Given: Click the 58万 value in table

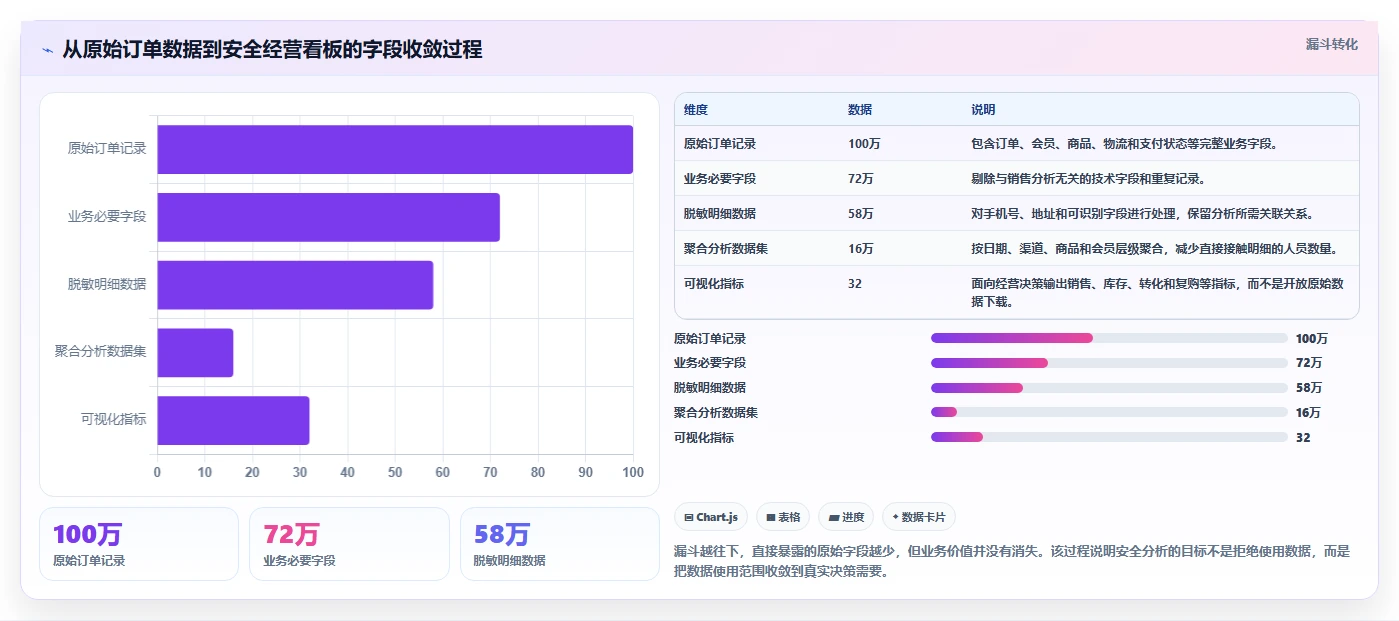Looking at the screenshot, I should tap(861, 214).
